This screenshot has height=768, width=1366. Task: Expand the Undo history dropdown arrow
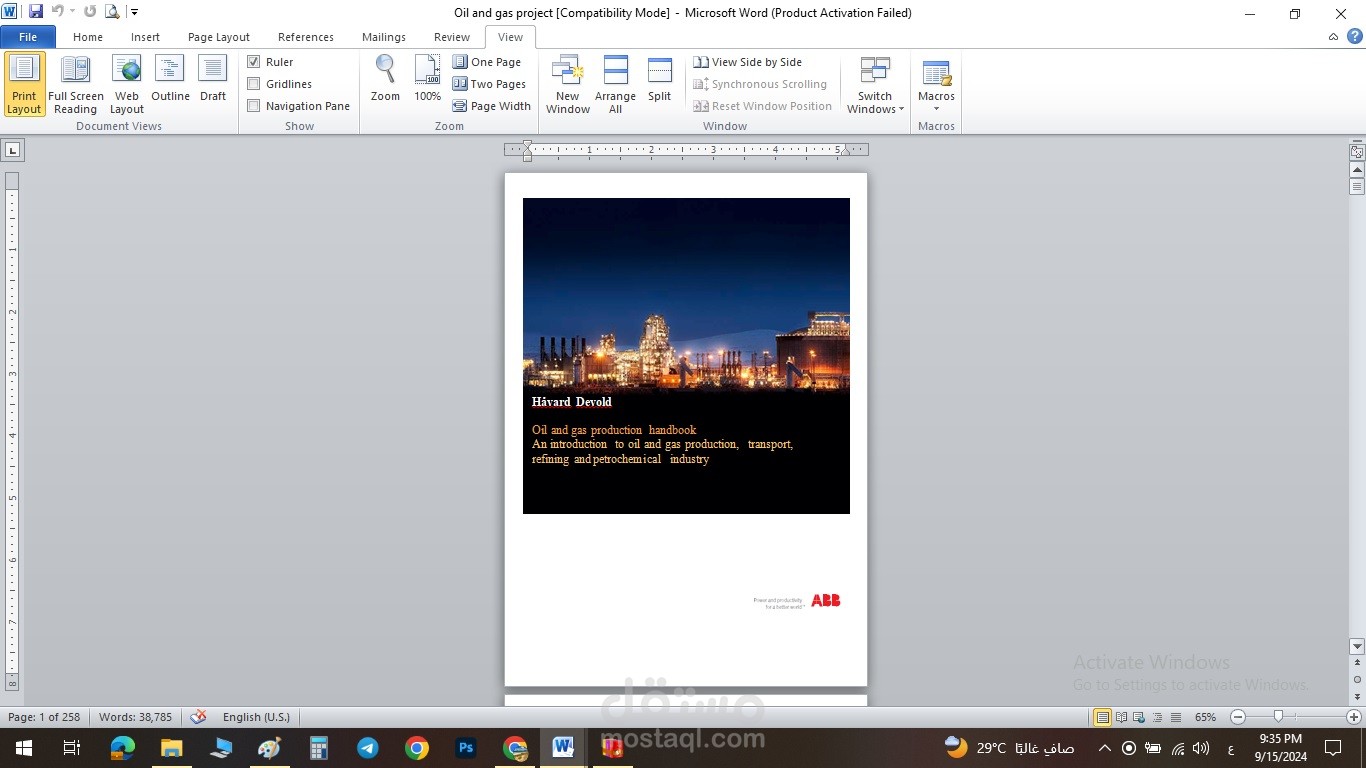point(72,12)
